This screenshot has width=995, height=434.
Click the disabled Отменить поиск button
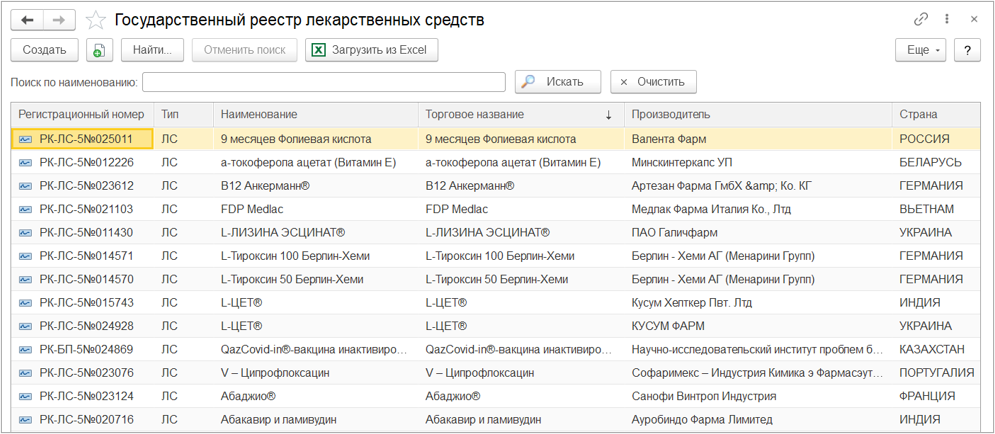244,50
